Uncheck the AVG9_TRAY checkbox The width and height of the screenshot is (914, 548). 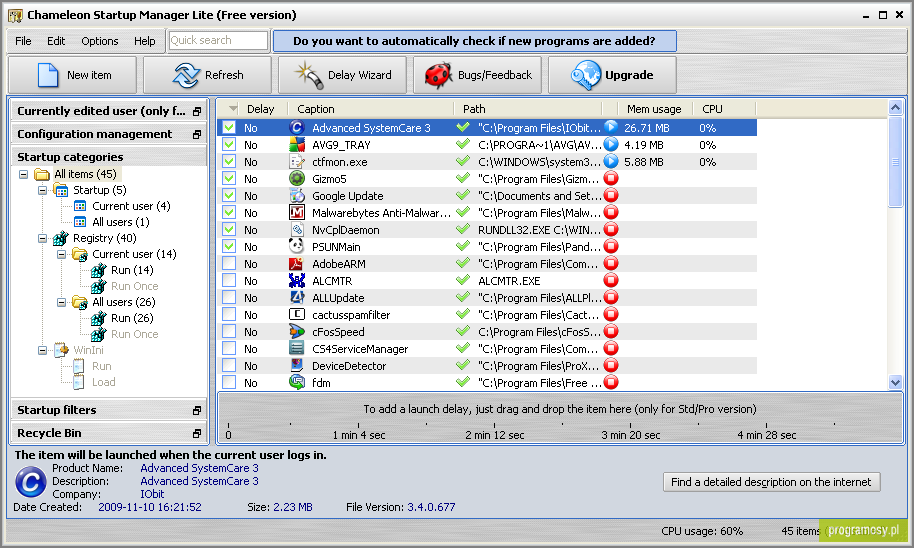(229, 145)
